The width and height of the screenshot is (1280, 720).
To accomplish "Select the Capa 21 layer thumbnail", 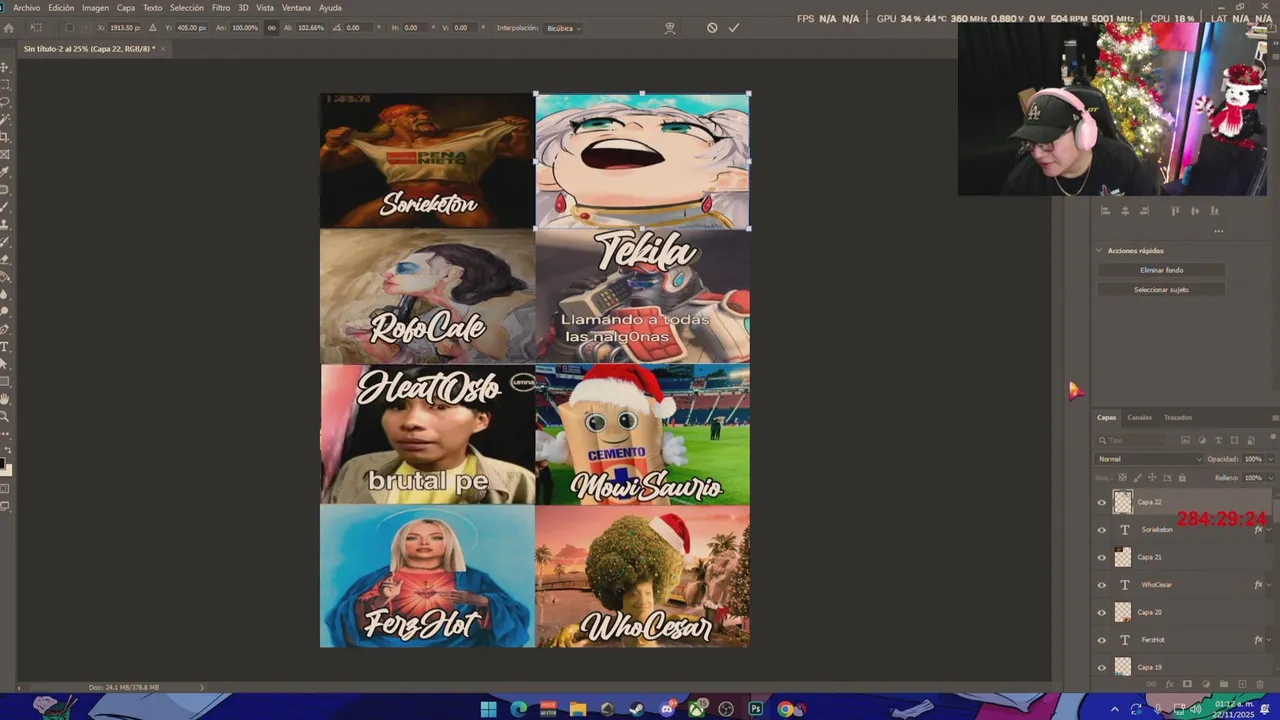I will click(x=1123, y=557).
